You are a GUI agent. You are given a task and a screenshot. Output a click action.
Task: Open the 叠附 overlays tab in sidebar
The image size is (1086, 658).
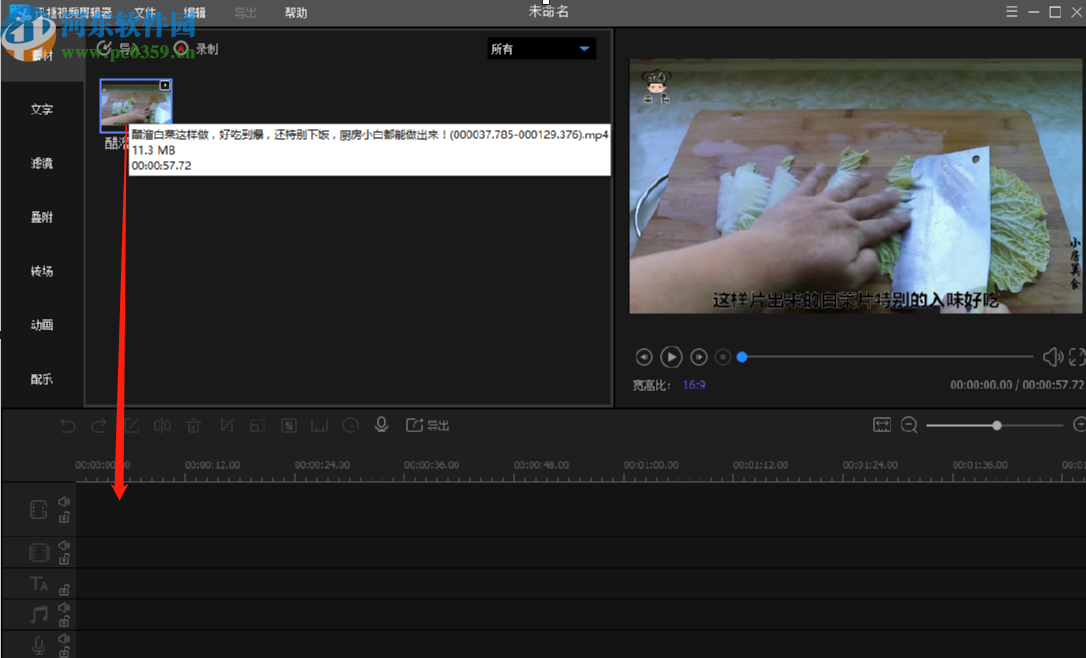(x=42, y=217)
